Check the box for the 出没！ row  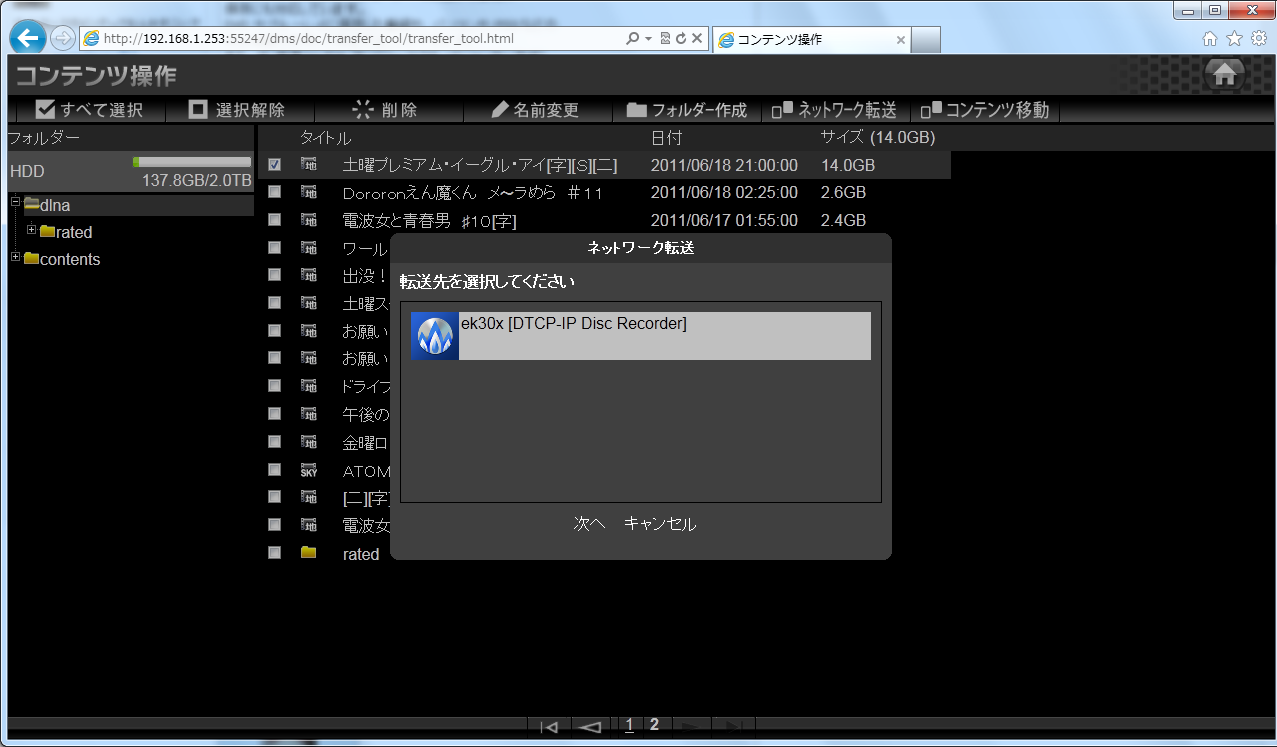point(274,275)
